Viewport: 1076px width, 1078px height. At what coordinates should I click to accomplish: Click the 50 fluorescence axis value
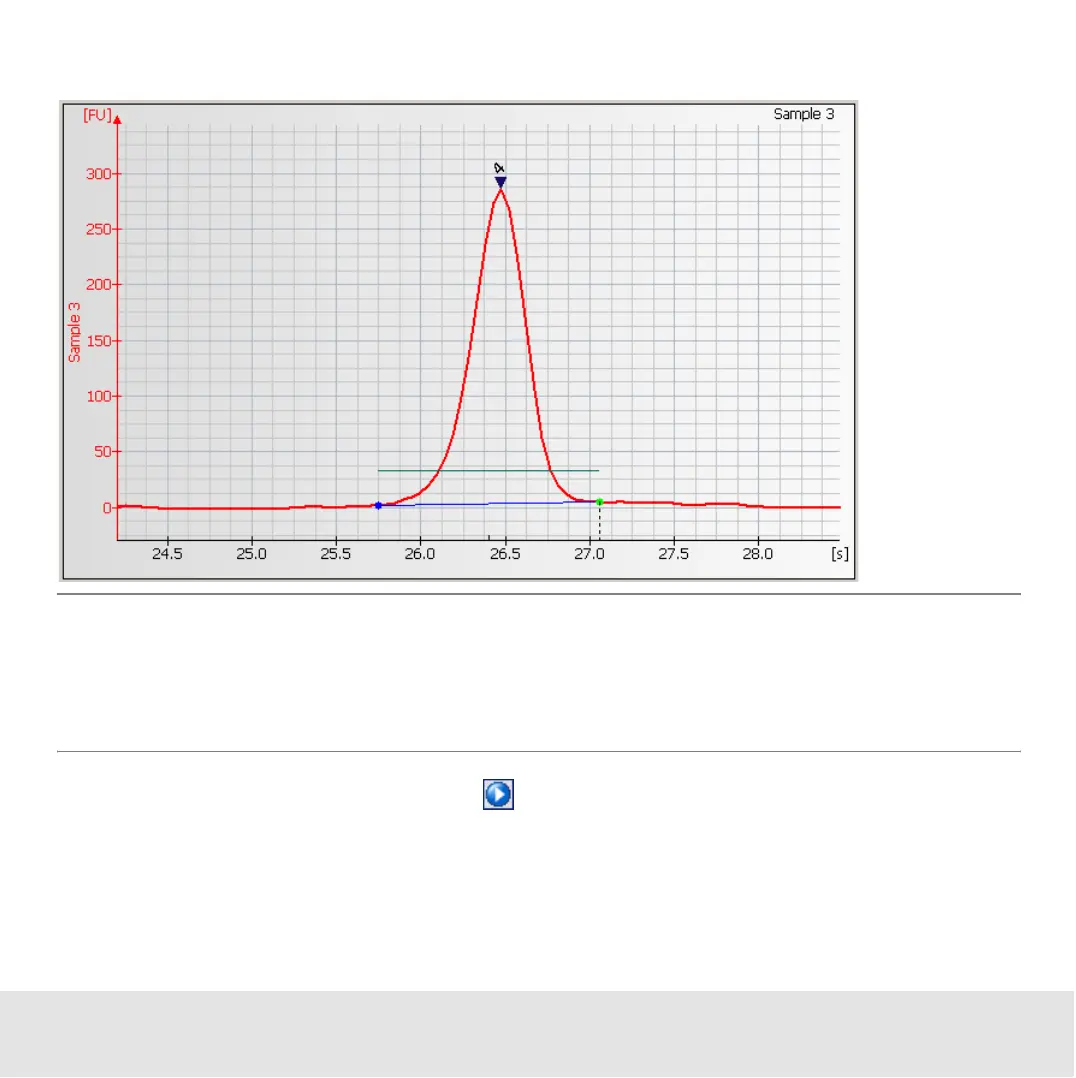pyautogui.click(x=102, y=452)
